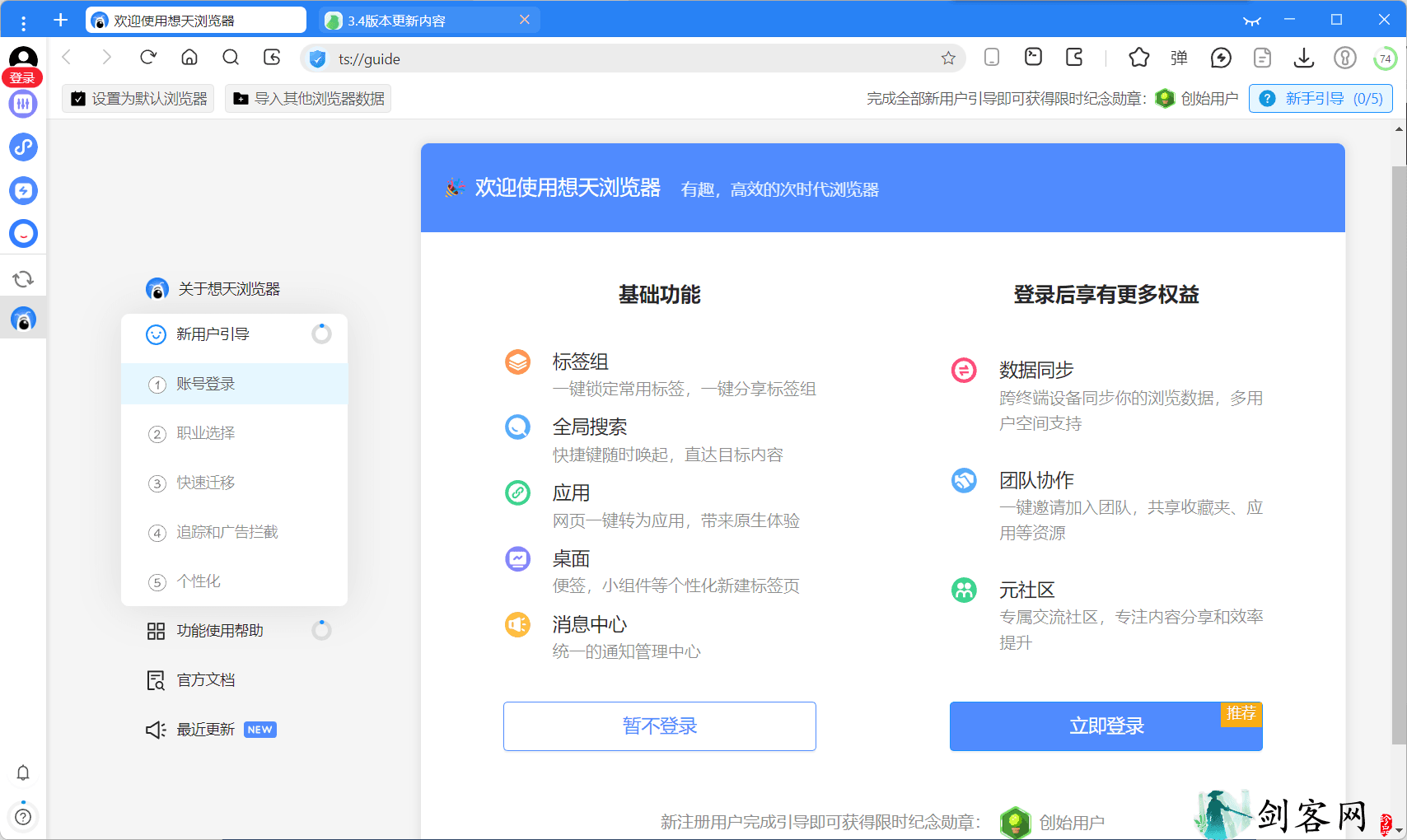Viewport: 1407px width, 840px height.
Task: Open the browser main menu dots
Action: pyautogui.click(x=23, y=22)
